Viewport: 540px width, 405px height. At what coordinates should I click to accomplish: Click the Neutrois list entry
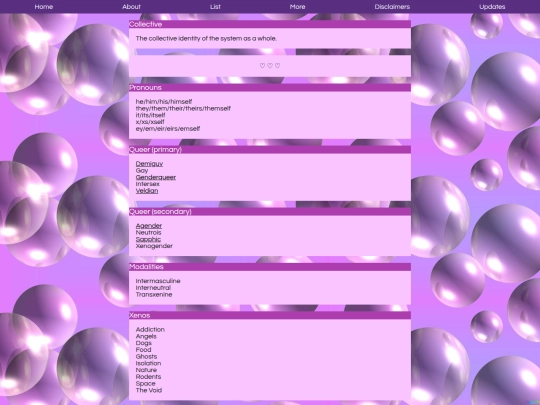[x=148, y=232]
